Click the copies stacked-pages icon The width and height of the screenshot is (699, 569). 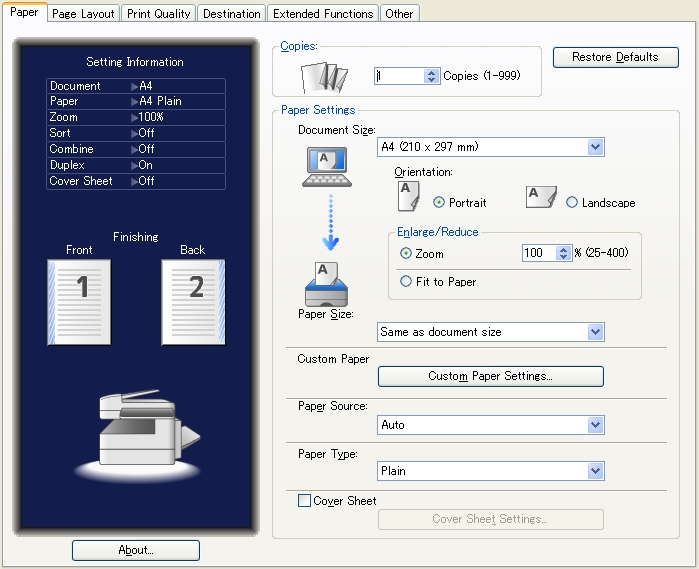[324, 76]
